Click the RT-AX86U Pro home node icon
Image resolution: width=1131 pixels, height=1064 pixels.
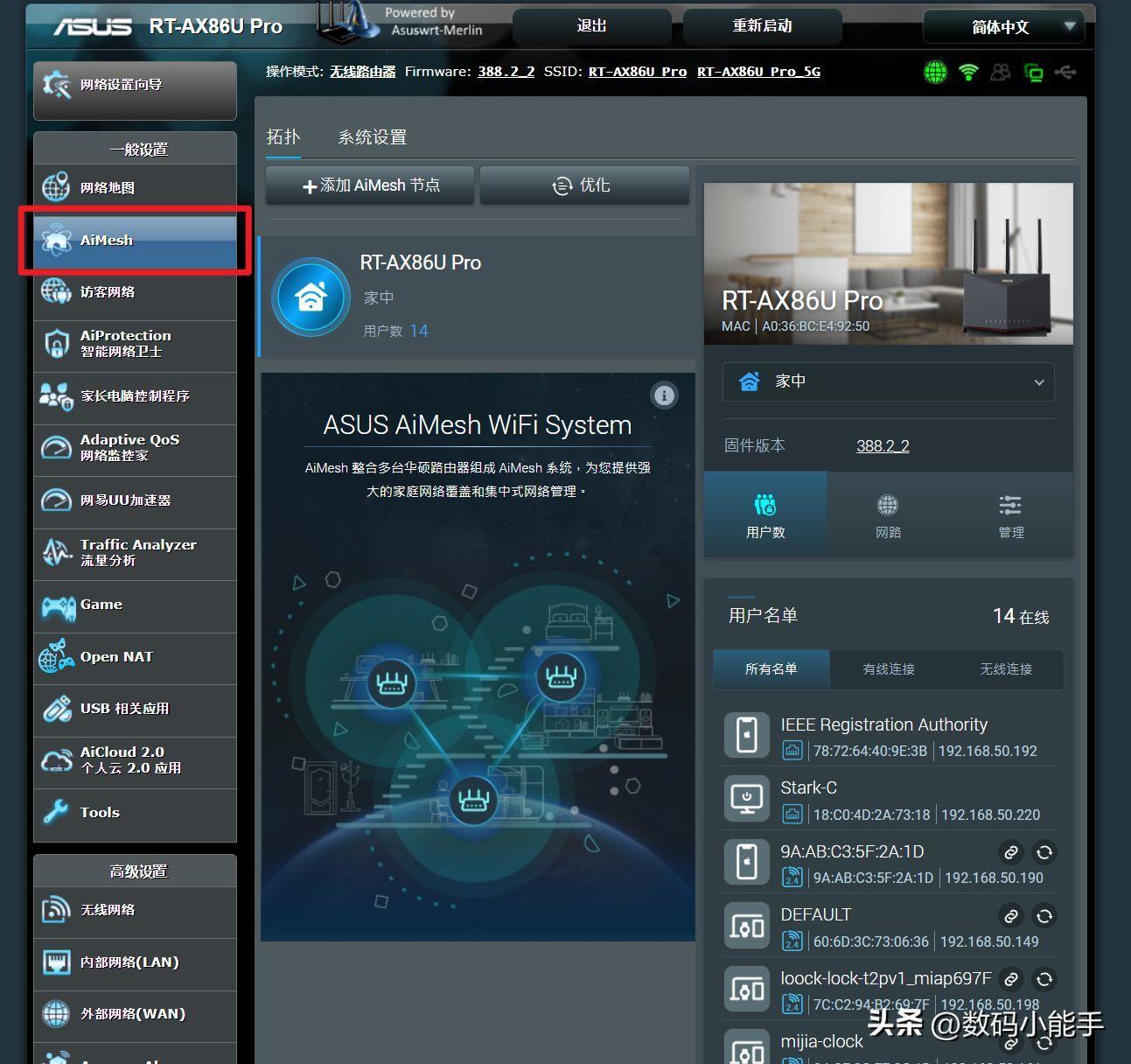[x=311, y=297]
